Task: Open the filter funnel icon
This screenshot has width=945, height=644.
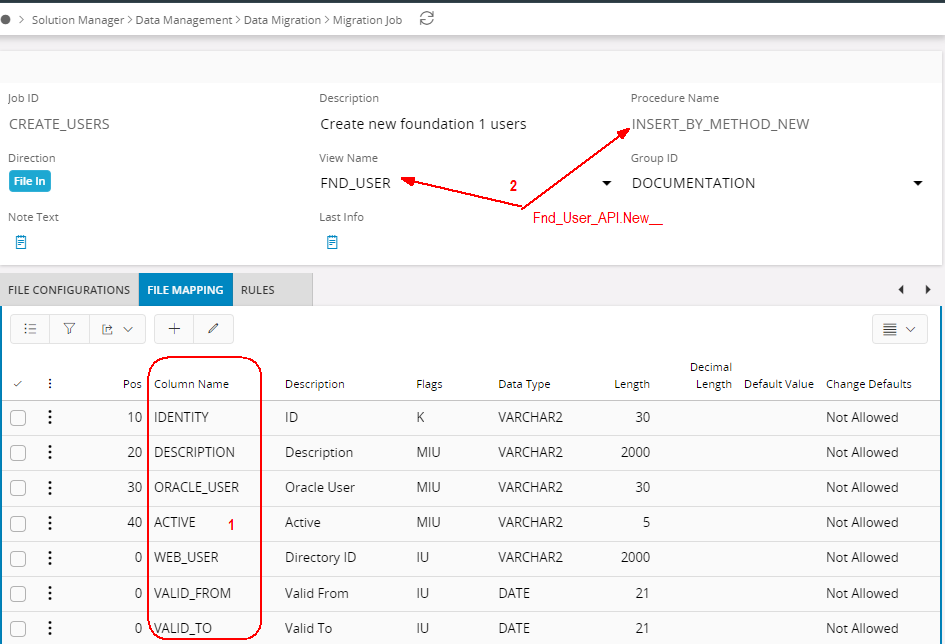Action: [x=69, y=329]
